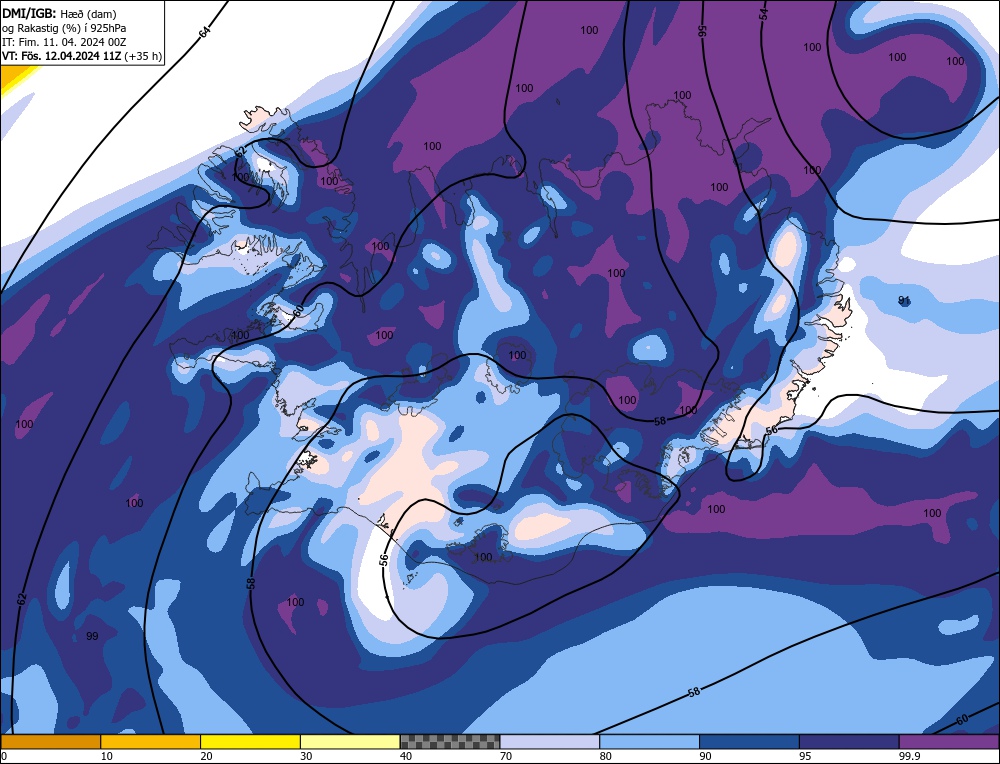
Task: Click the medium blue 90–95 legend swatch
Action: tap(749, 742)
